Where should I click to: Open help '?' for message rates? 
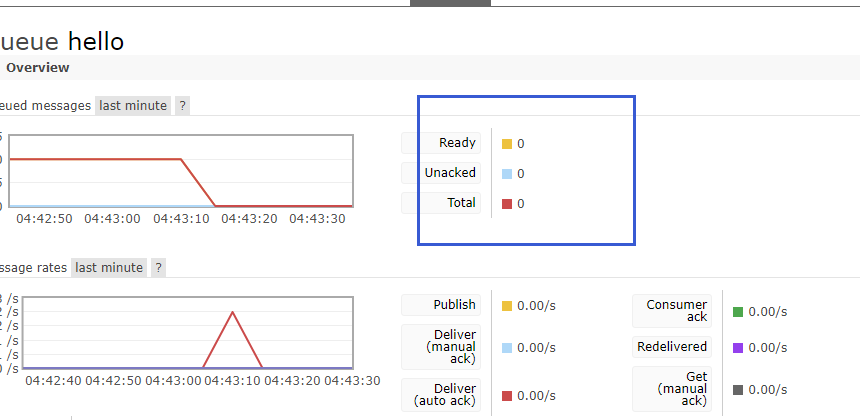click(159, 268)
